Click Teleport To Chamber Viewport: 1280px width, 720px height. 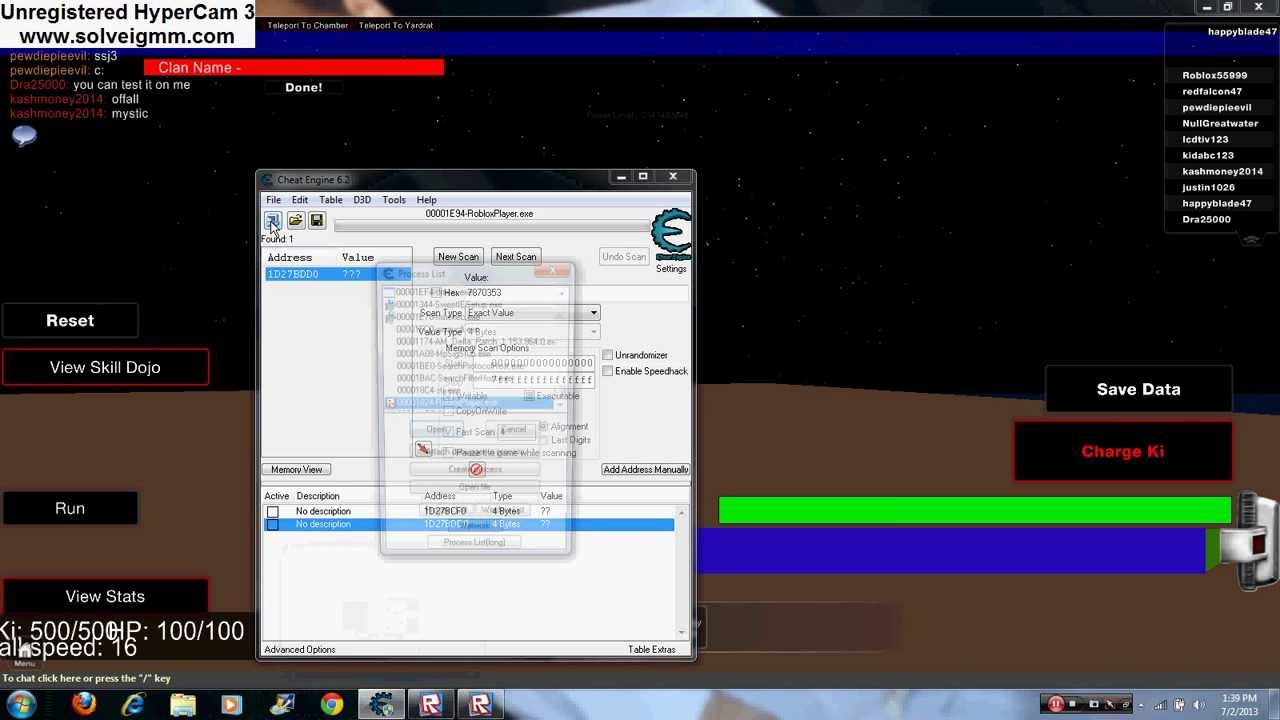tap(308, 25)
